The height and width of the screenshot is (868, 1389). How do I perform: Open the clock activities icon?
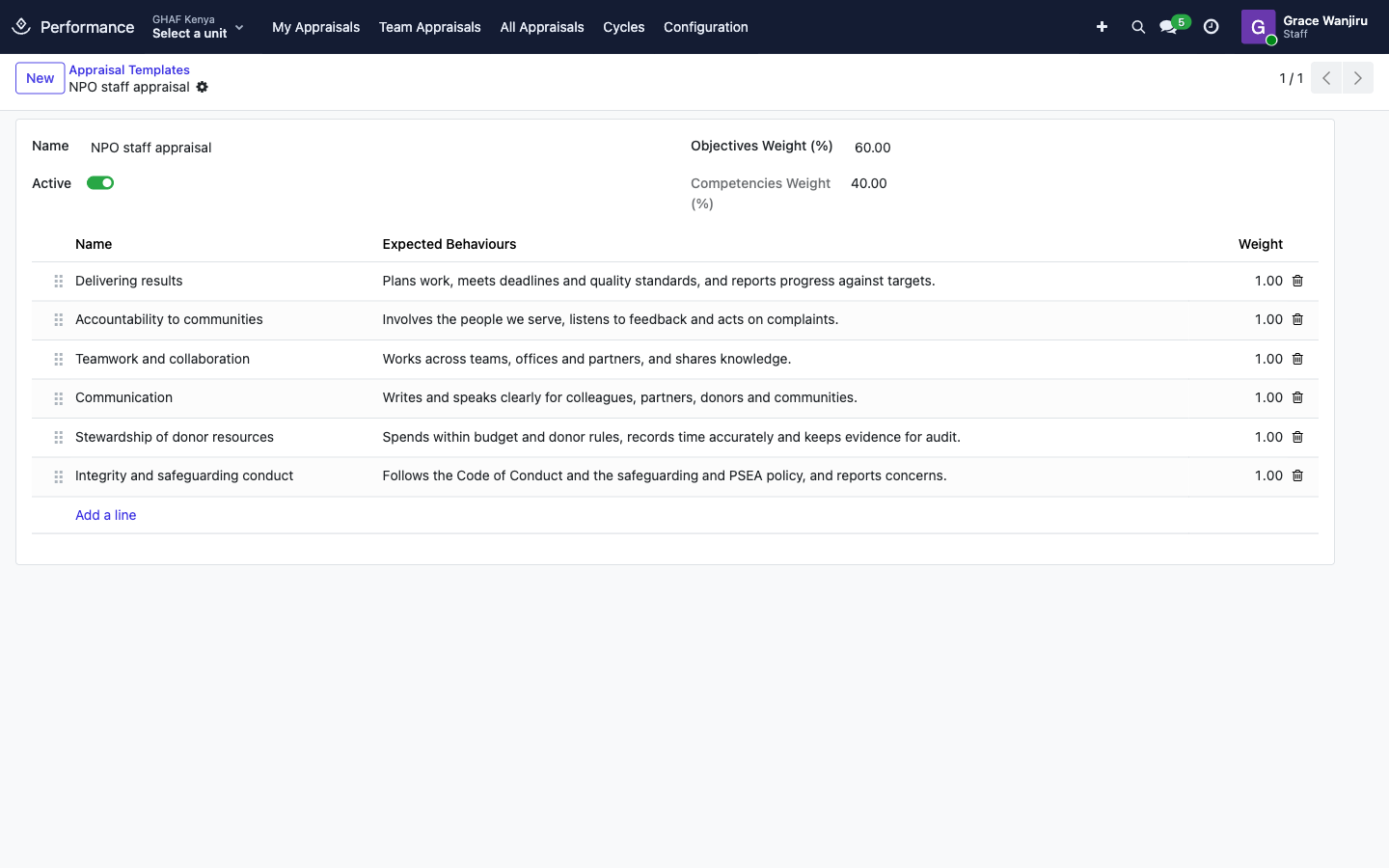coord(1212,27)
